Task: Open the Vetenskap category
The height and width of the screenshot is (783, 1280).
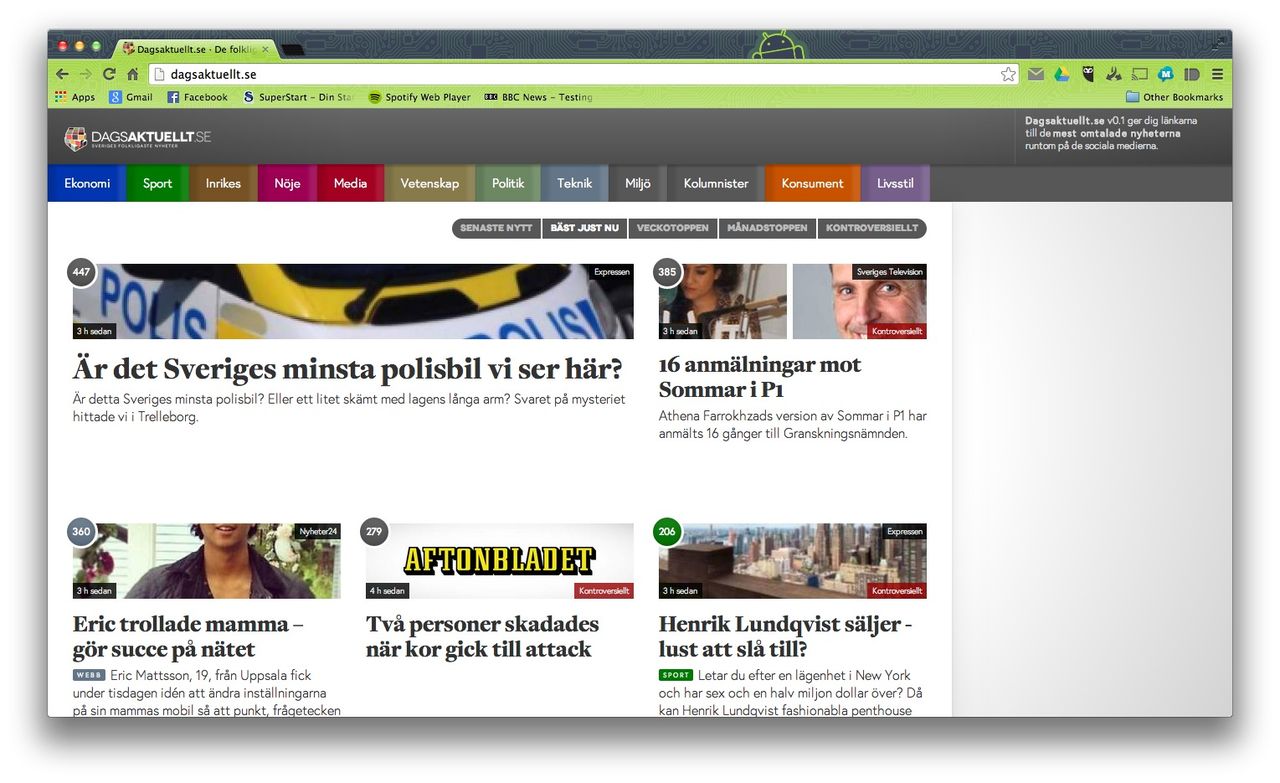Action: (430, 184)
